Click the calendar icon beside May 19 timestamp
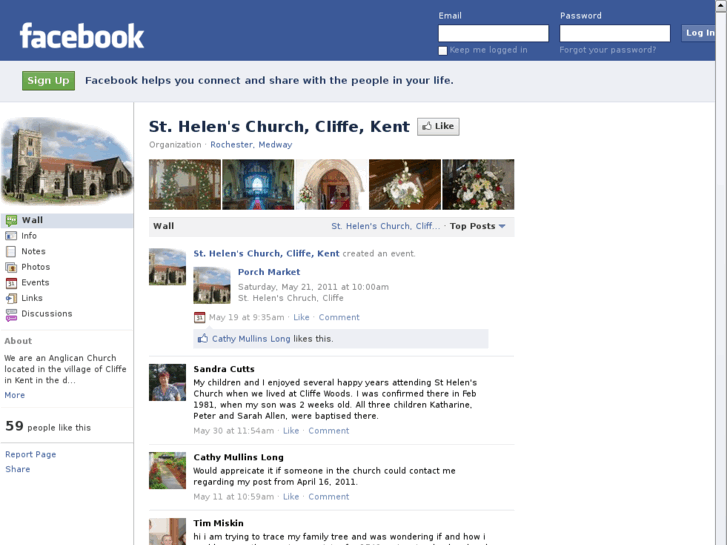The height and width of the screenshot is (545, 727). pos(199,318)
